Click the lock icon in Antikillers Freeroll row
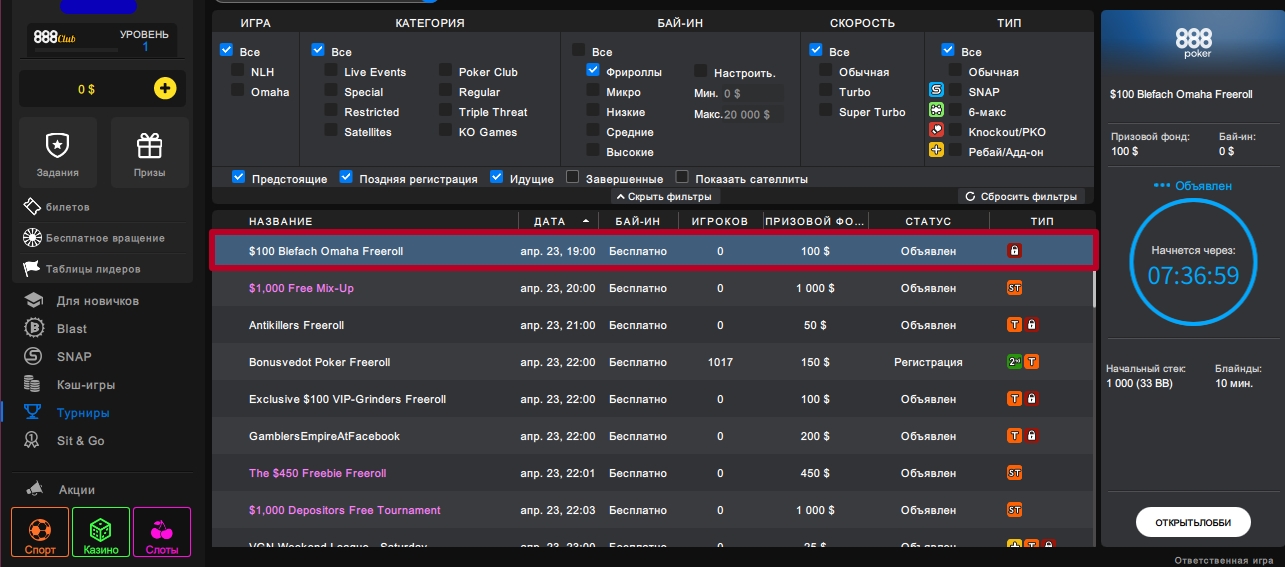 pos(1032,325)
